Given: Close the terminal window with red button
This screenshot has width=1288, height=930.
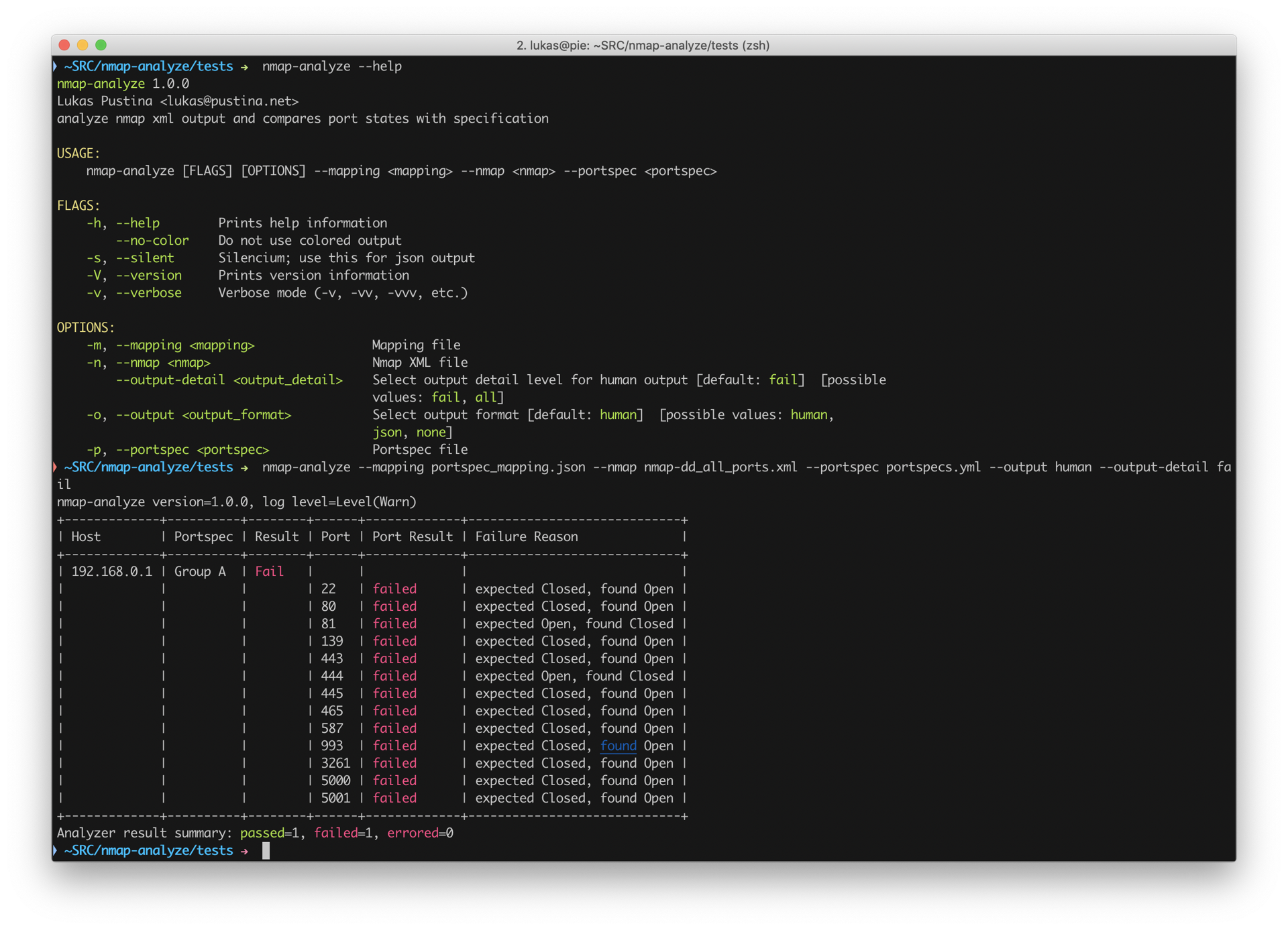Looking at the screenshot, I should pos(64,45).
